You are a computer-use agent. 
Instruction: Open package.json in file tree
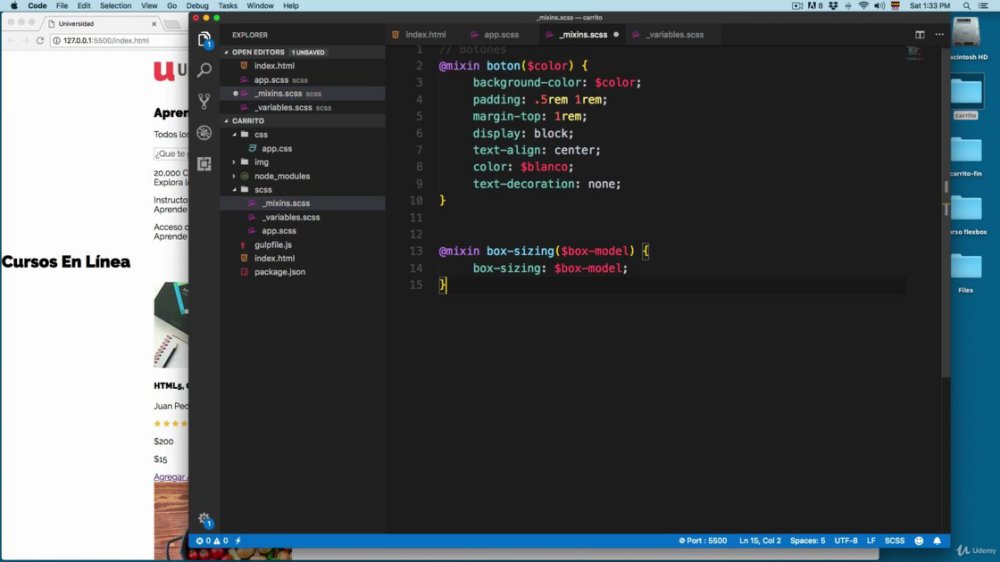coord(279,272)
